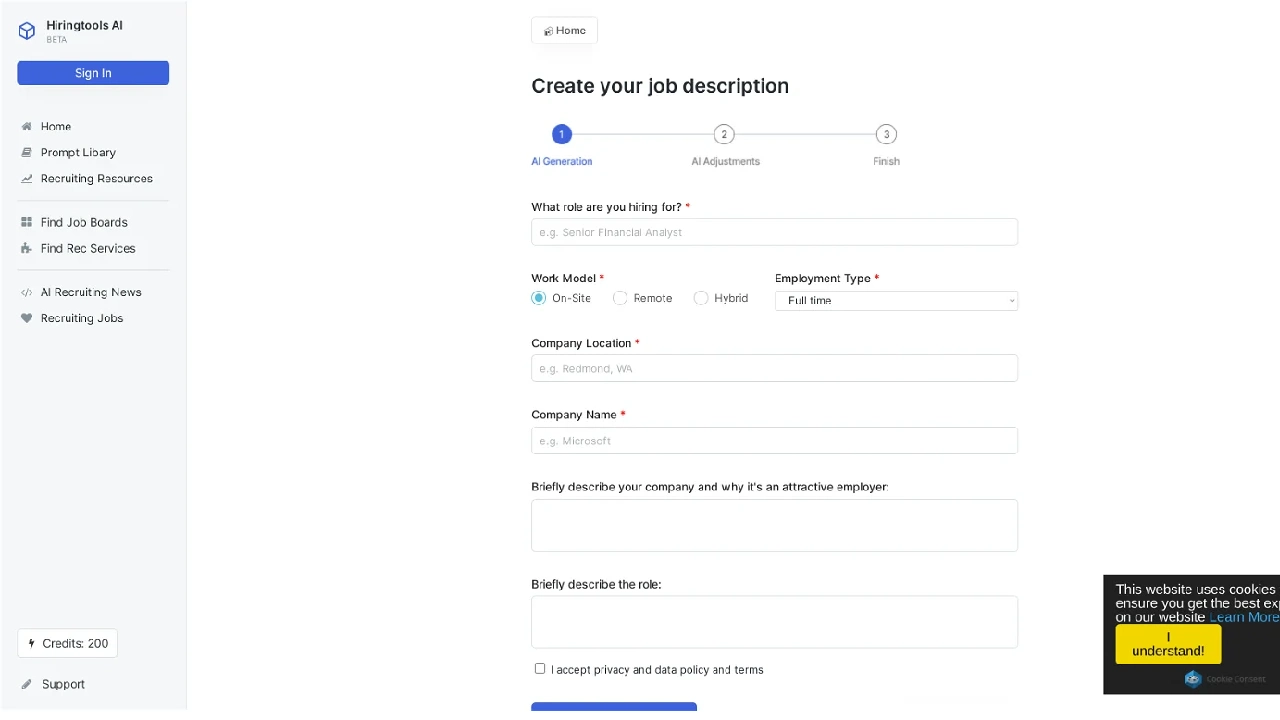Click the Find Rec Services icon

pos(27,249)
